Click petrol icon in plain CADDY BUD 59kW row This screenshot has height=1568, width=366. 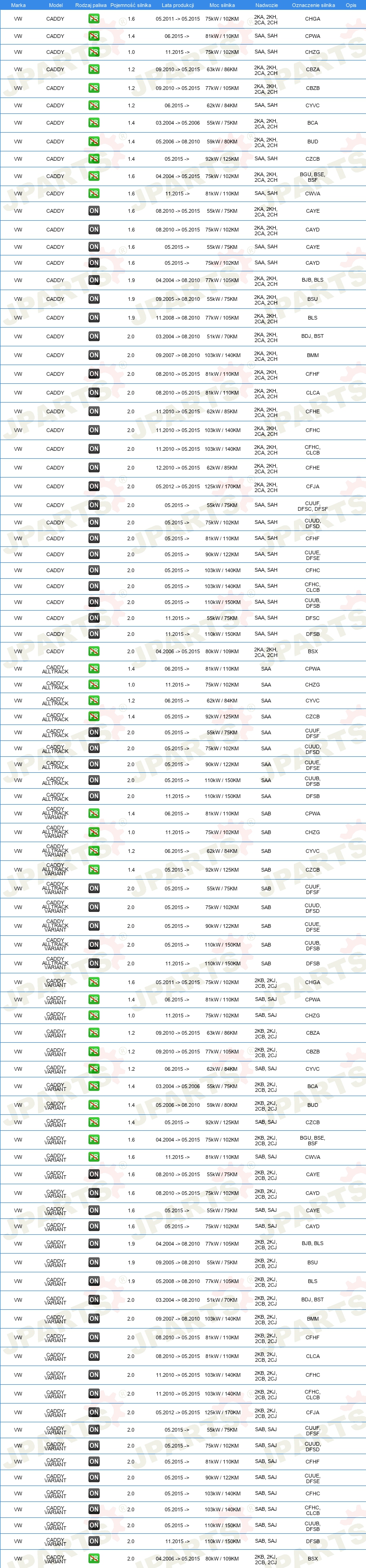pos(94,142)
